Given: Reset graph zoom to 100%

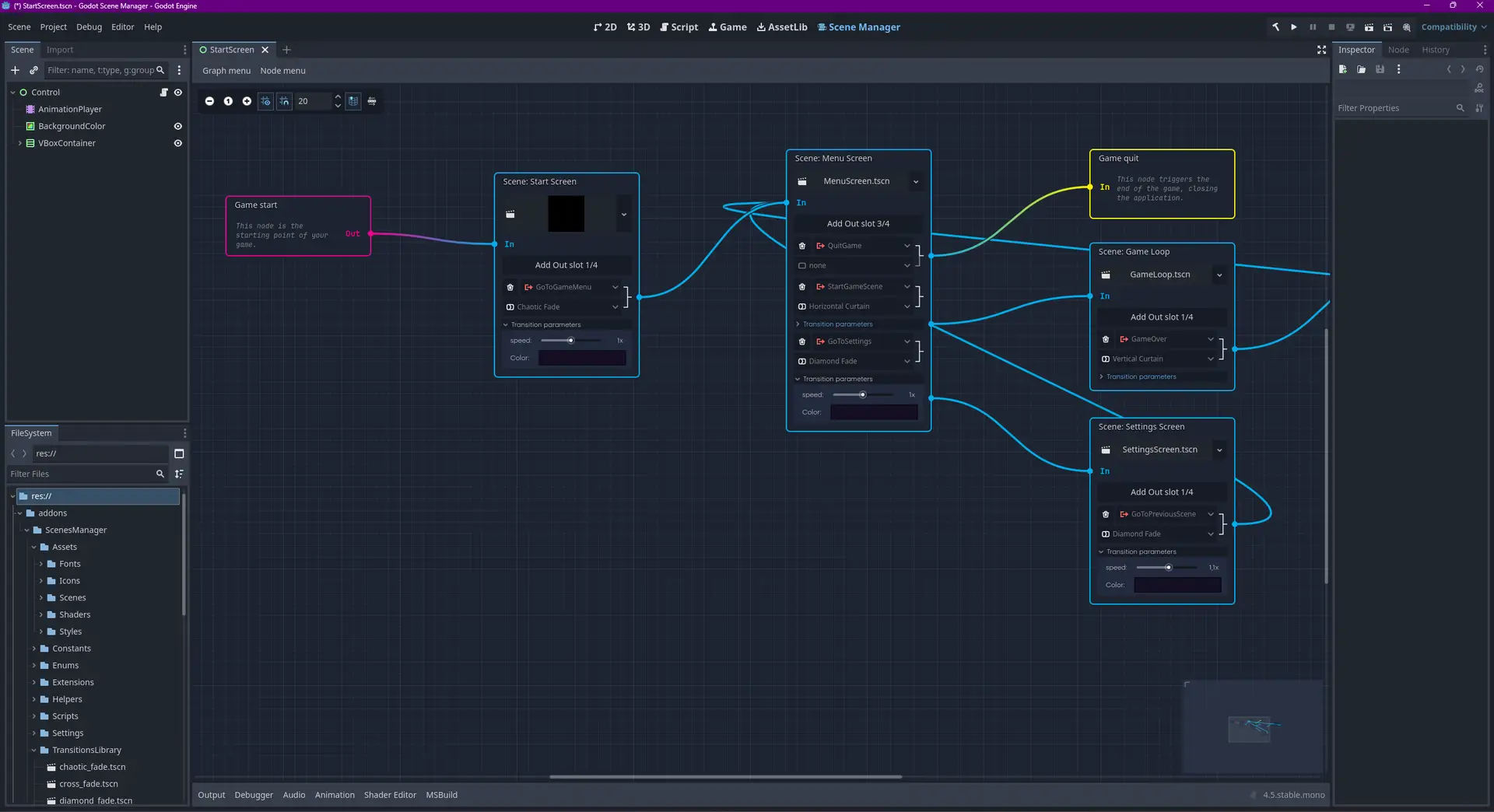Looking at the screenshot, I should 228,101.
